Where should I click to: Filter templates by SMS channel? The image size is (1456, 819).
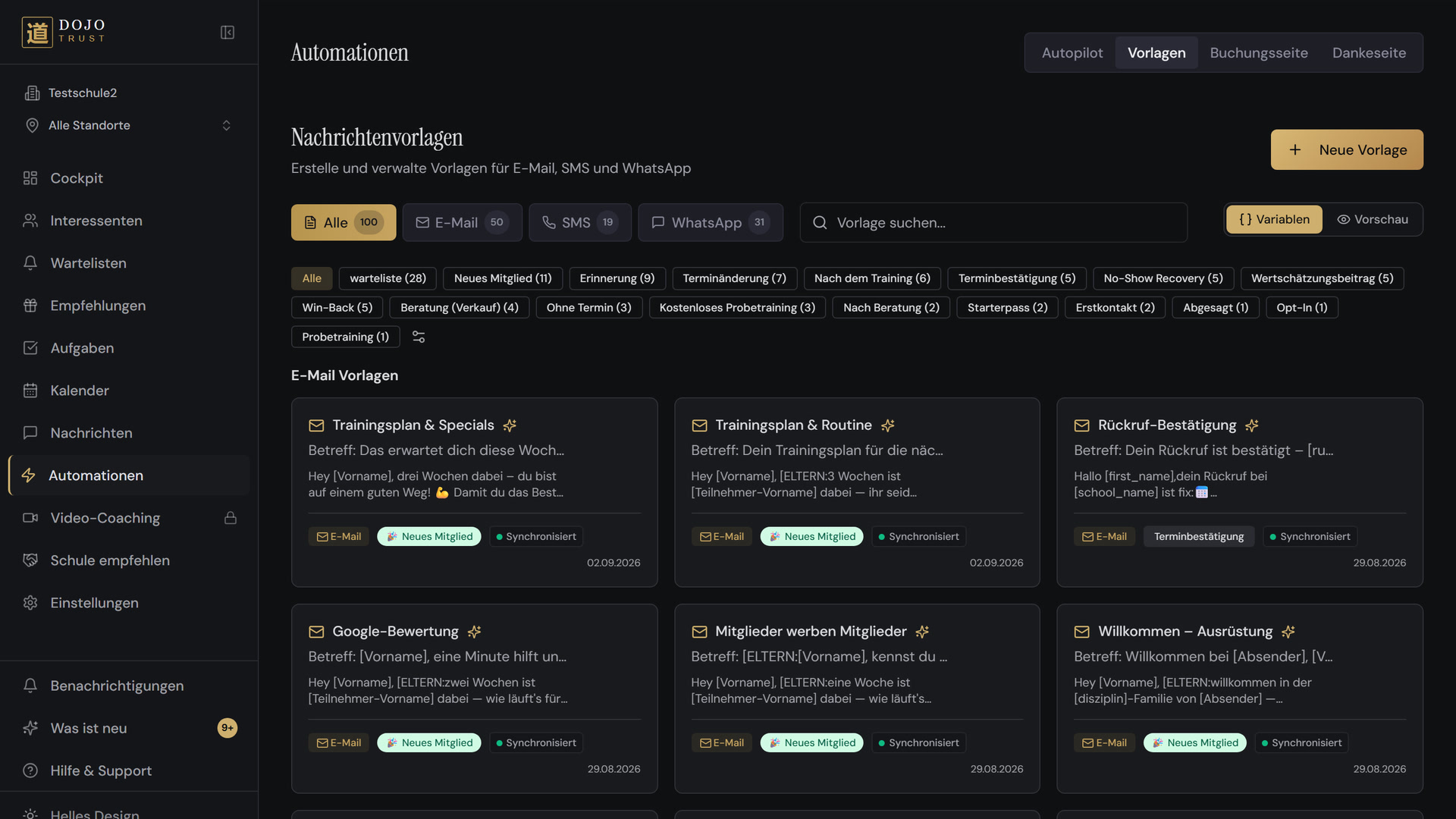[x=580, y=222]
